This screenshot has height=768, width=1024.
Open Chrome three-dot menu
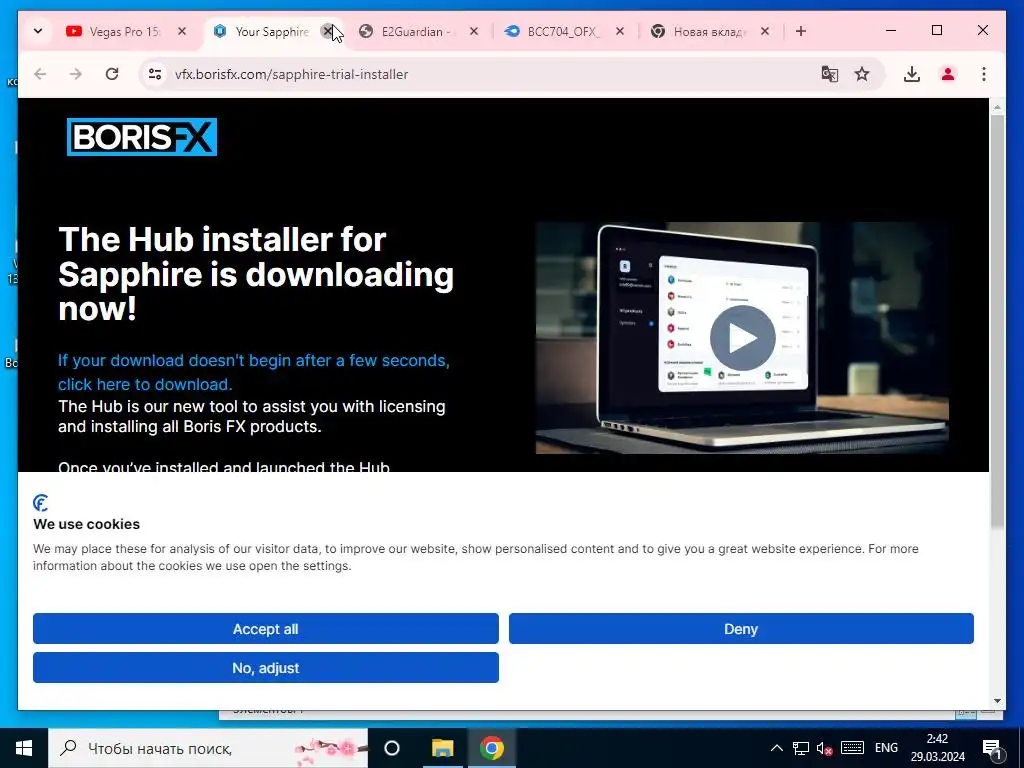(984, 74)
